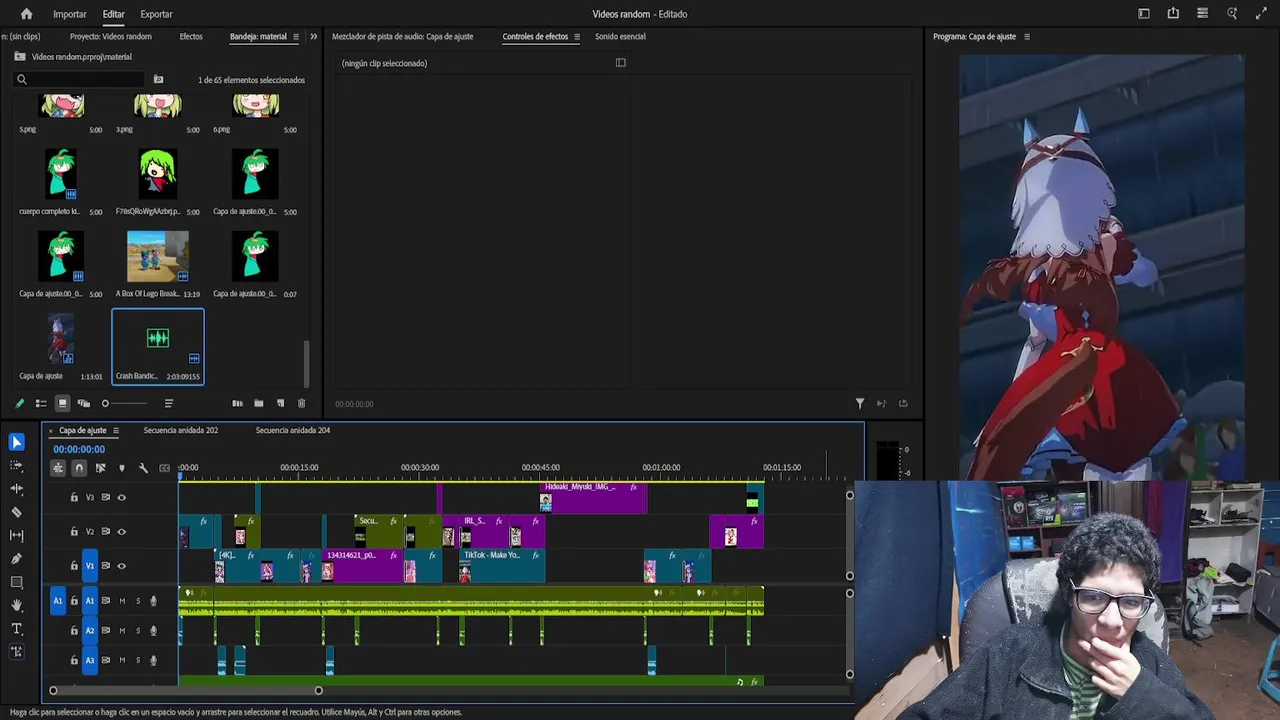Toggle Linked Selection button
The height and width of the screenshot is (720, 1280).
[x=100, y=468]
